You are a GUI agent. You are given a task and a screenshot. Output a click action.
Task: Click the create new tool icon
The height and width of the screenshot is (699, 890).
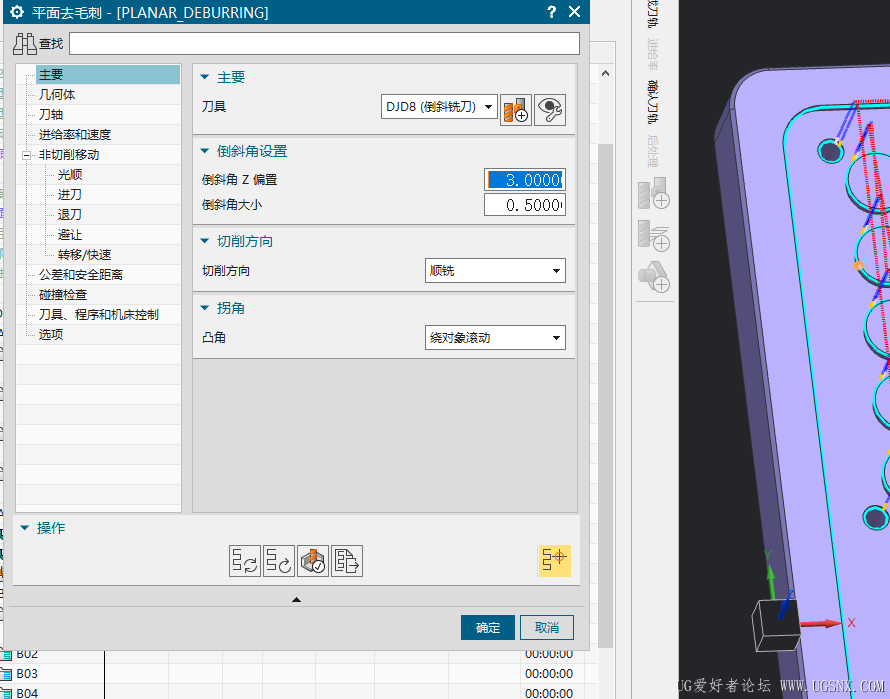(515, 110)
